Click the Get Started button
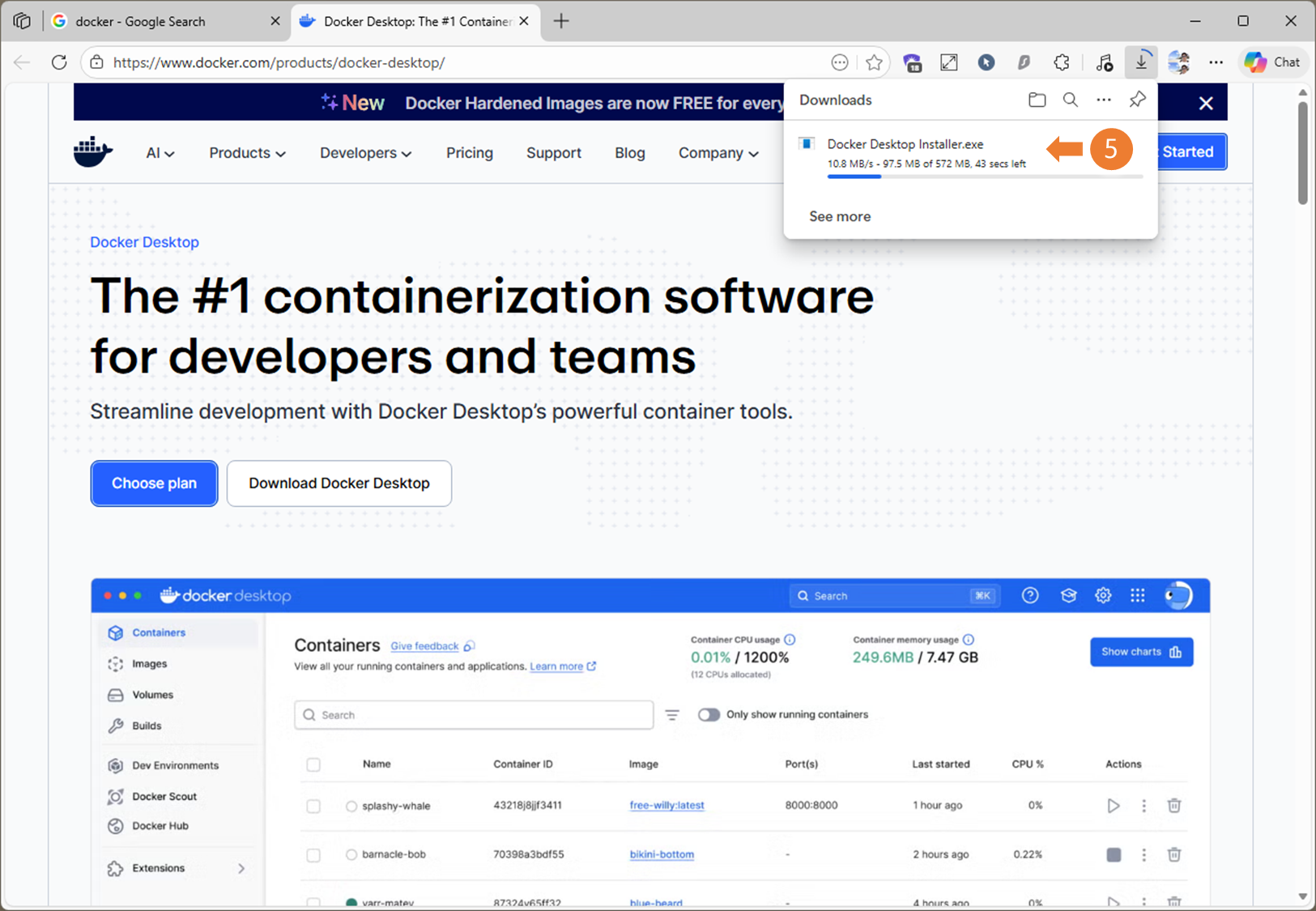 point(1192,151)
